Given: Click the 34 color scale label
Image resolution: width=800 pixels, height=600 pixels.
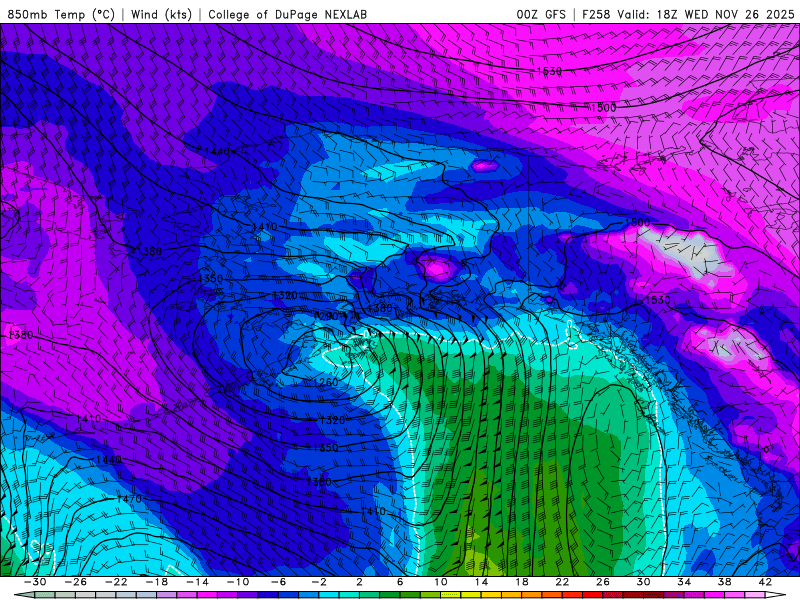Looking at the screenshot, I should 684,582.
